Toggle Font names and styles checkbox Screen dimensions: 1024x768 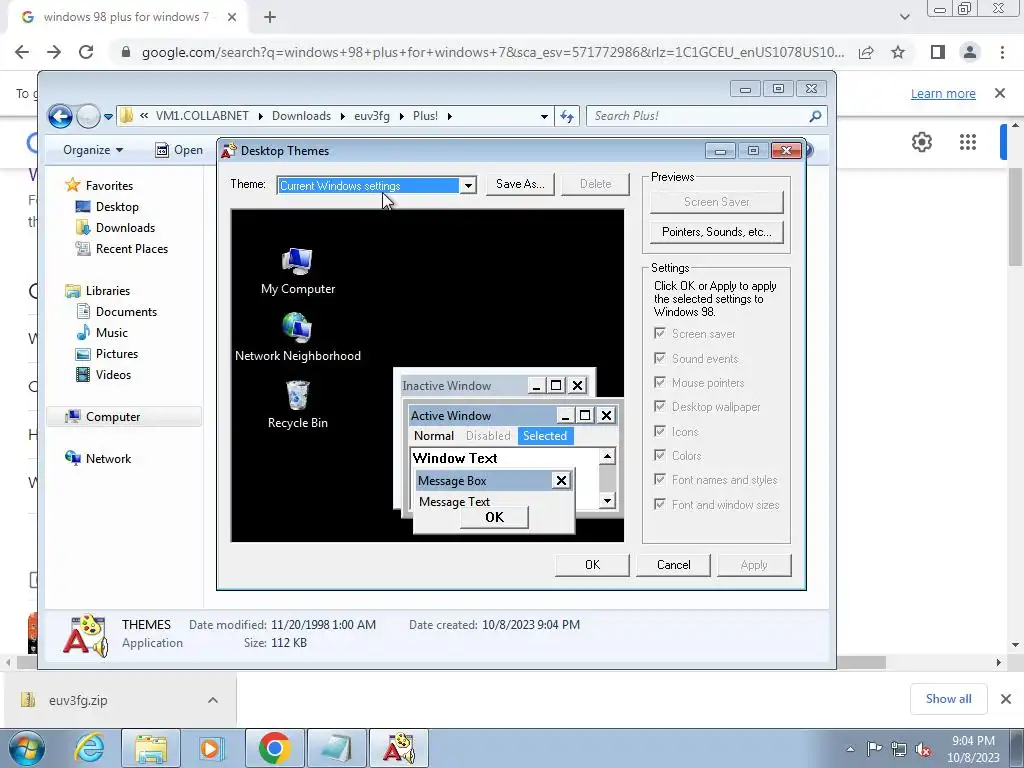[x=660, y=480]
